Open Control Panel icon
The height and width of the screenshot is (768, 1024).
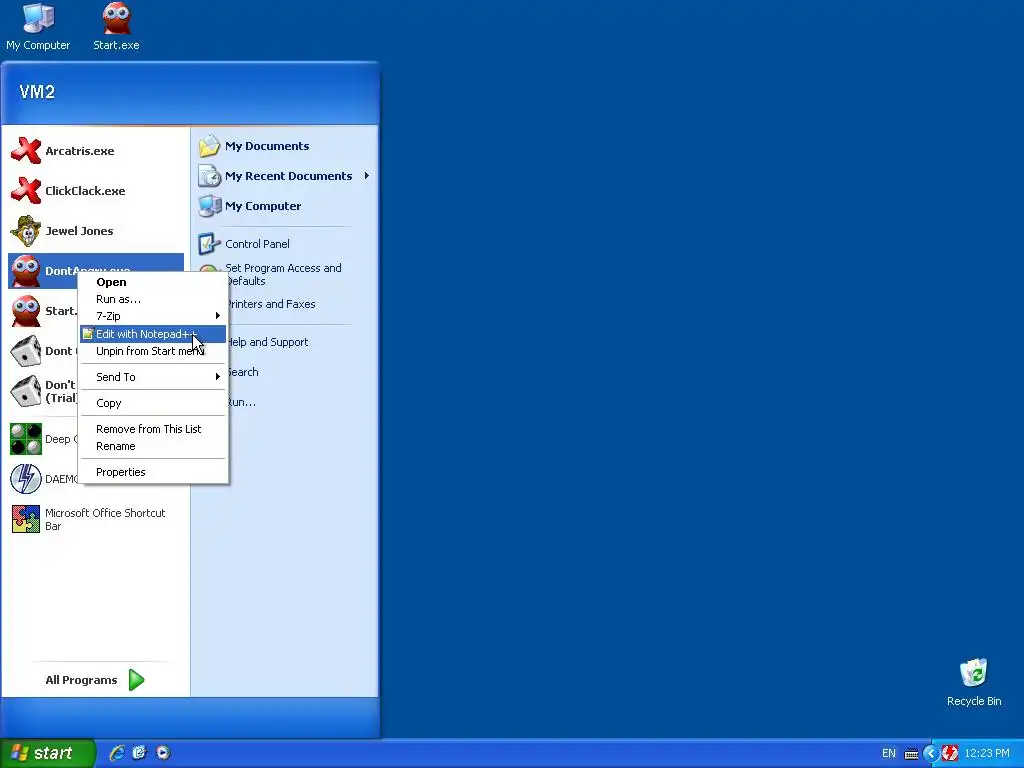coord(210,244)
